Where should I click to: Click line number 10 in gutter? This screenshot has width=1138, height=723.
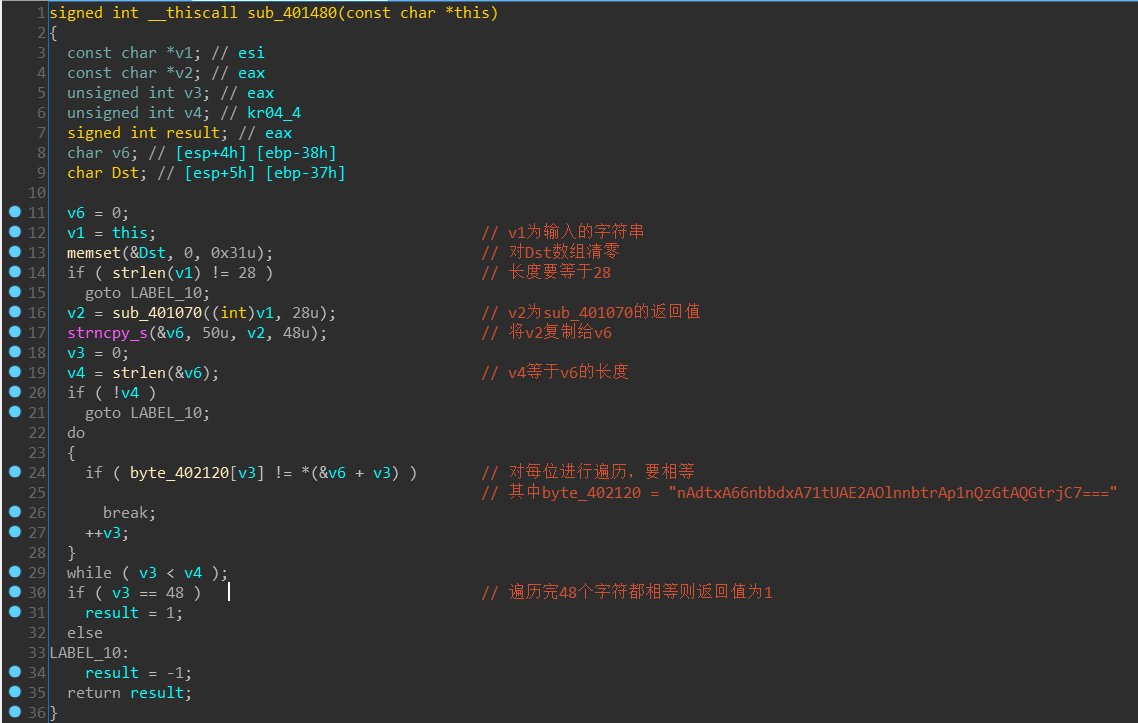tap(36, 193)
